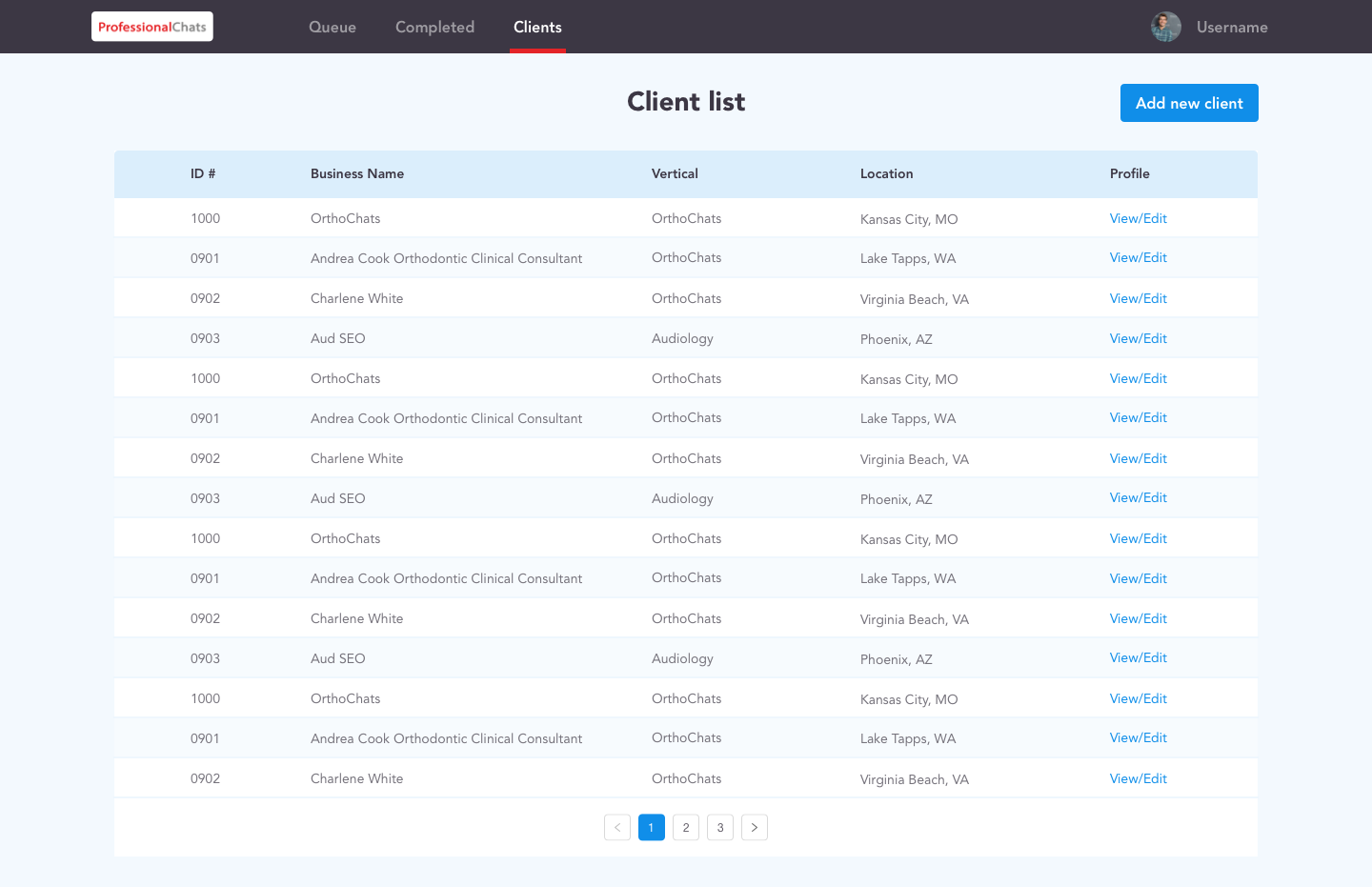
Task: Select the Clients tab
Action: click(537, 27)
